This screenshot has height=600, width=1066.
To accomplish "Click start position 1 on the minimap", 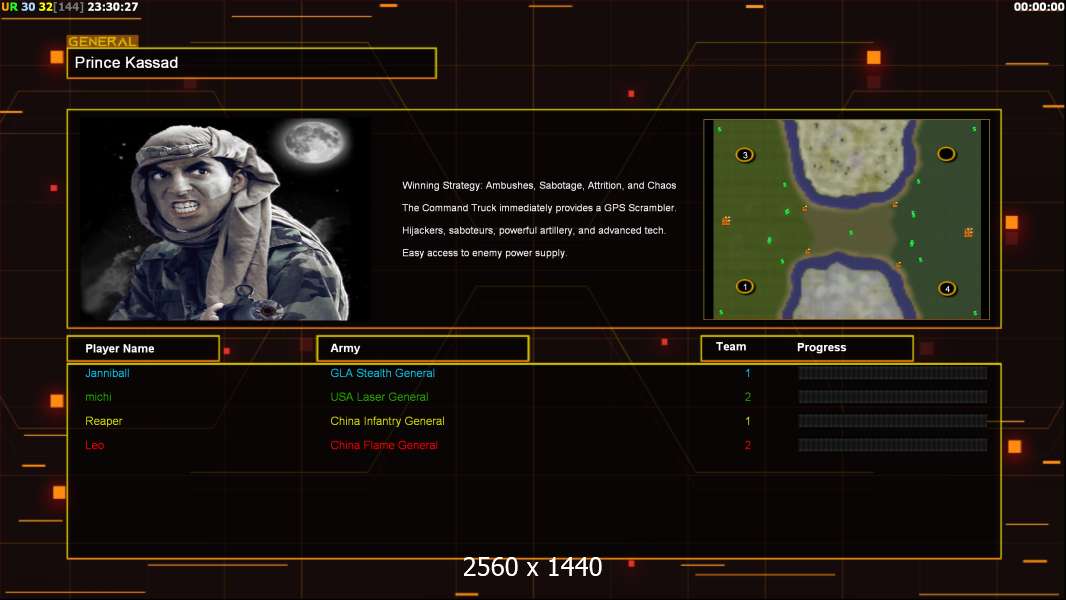I will click(x=745, y=286).
